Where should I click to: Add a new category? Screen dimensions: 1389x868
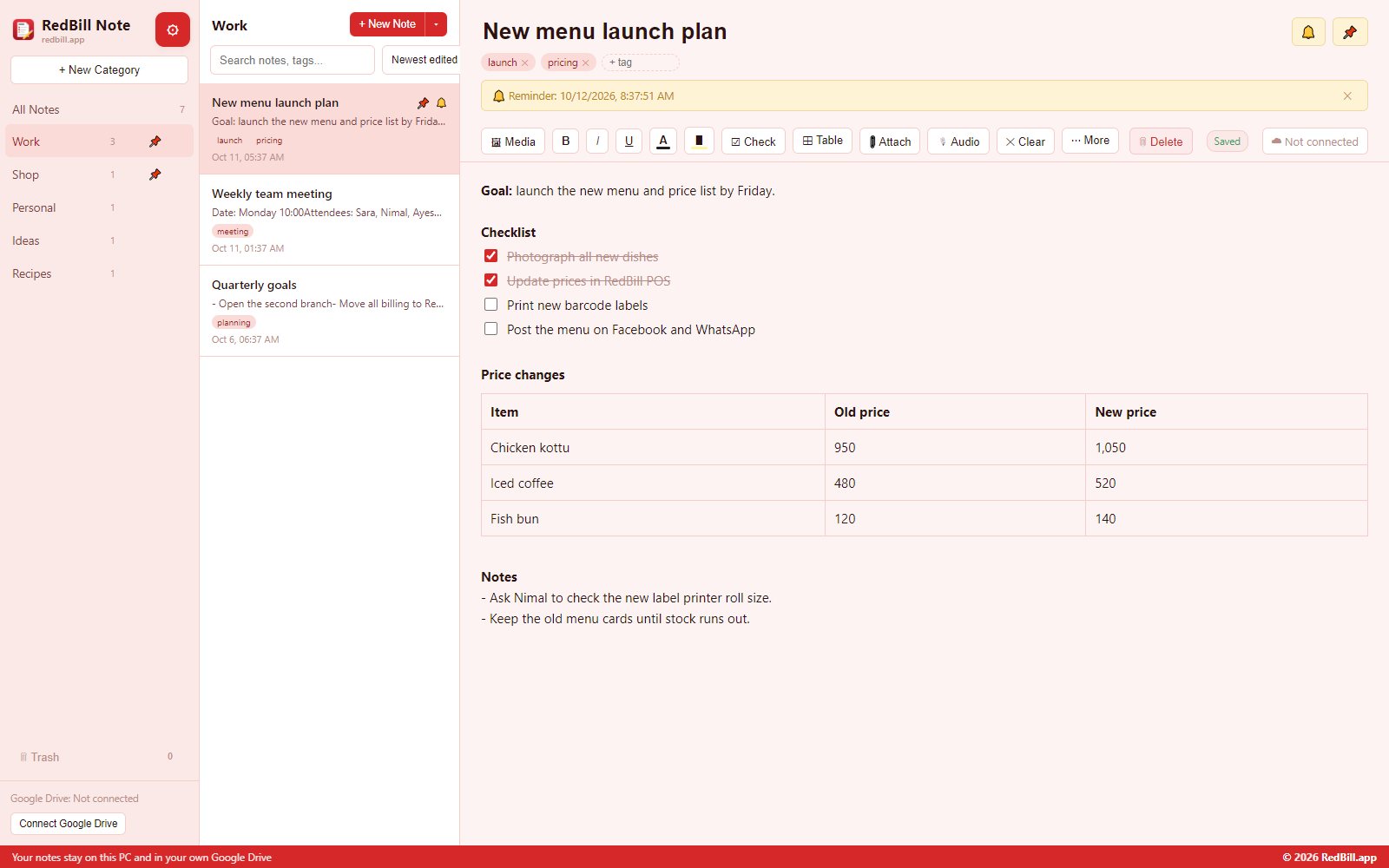click(99, 70)
